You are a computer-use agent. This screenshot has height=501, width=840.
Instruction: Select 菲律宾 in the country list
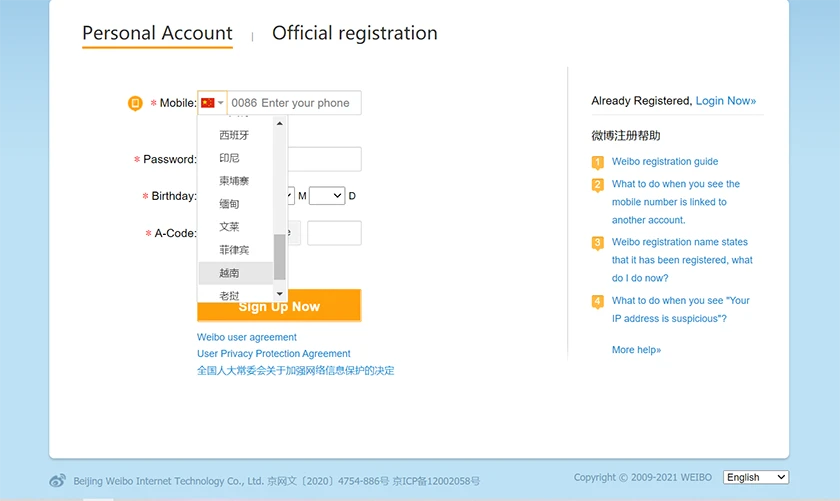tap(235, 250)
